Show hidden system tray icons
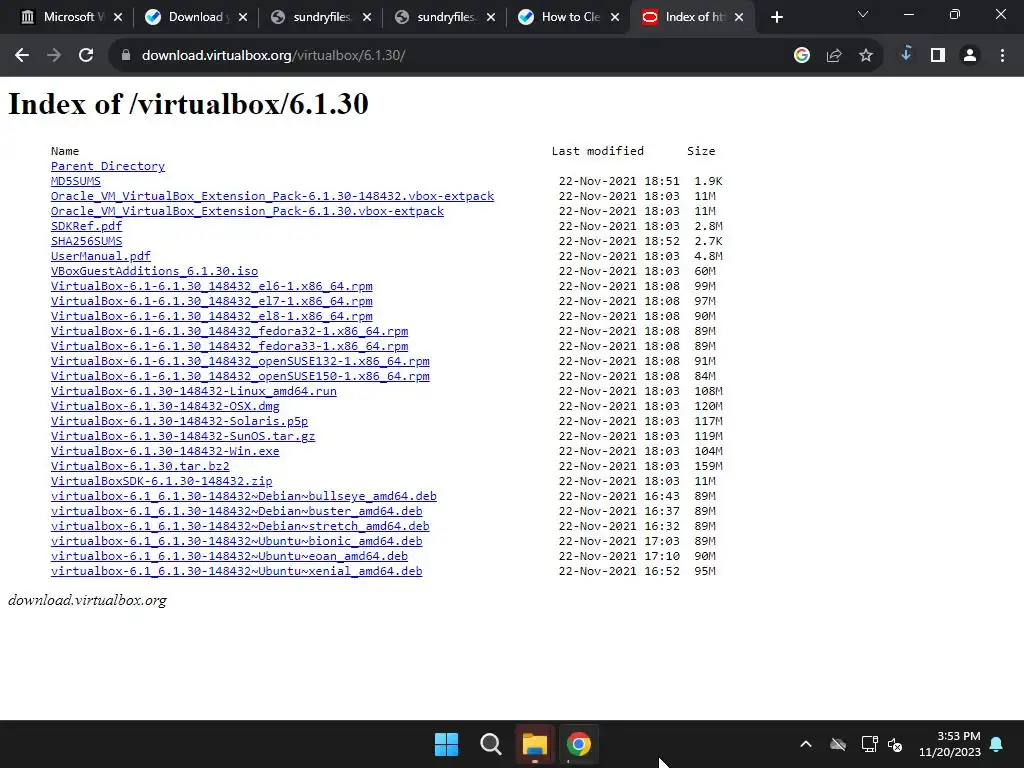This screenshot has height=768, width=1024. tap(806, 744)
